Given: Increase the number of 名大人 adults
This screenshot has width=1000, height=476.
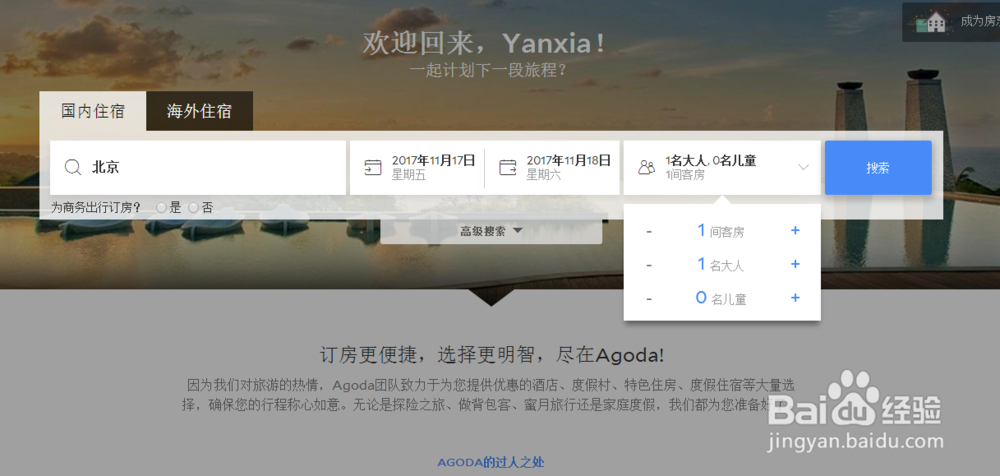Looking at the screenshot, I should click(x=795, y=264).
